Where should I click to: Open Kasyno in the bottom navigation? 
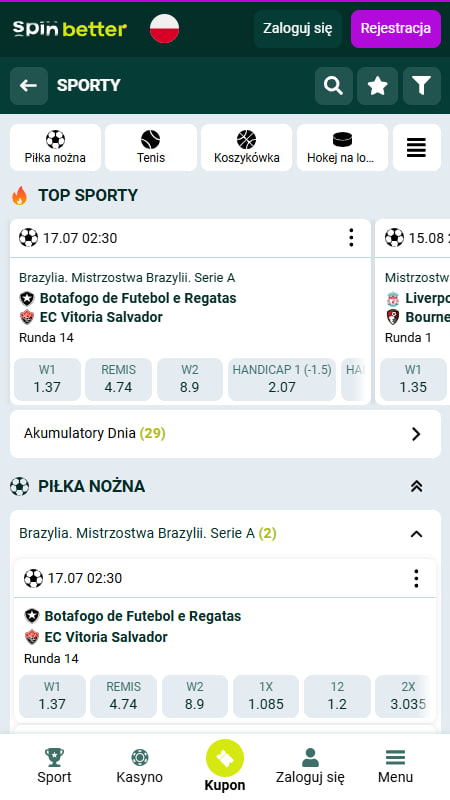pyautogui.click(x=139, y=766)
